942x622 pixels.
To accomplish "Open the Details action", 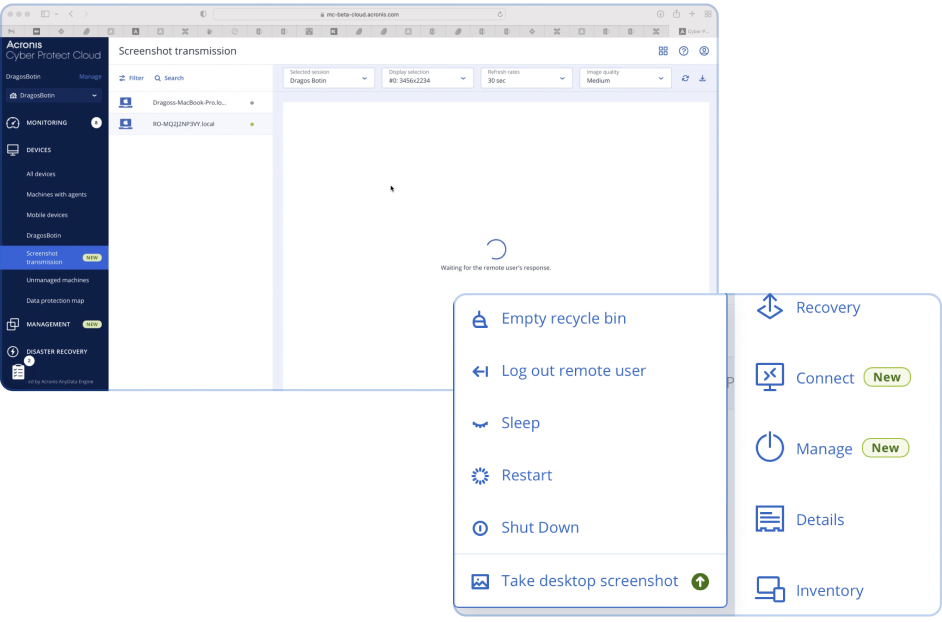I will pyautogui.click(x=800, y=519).
